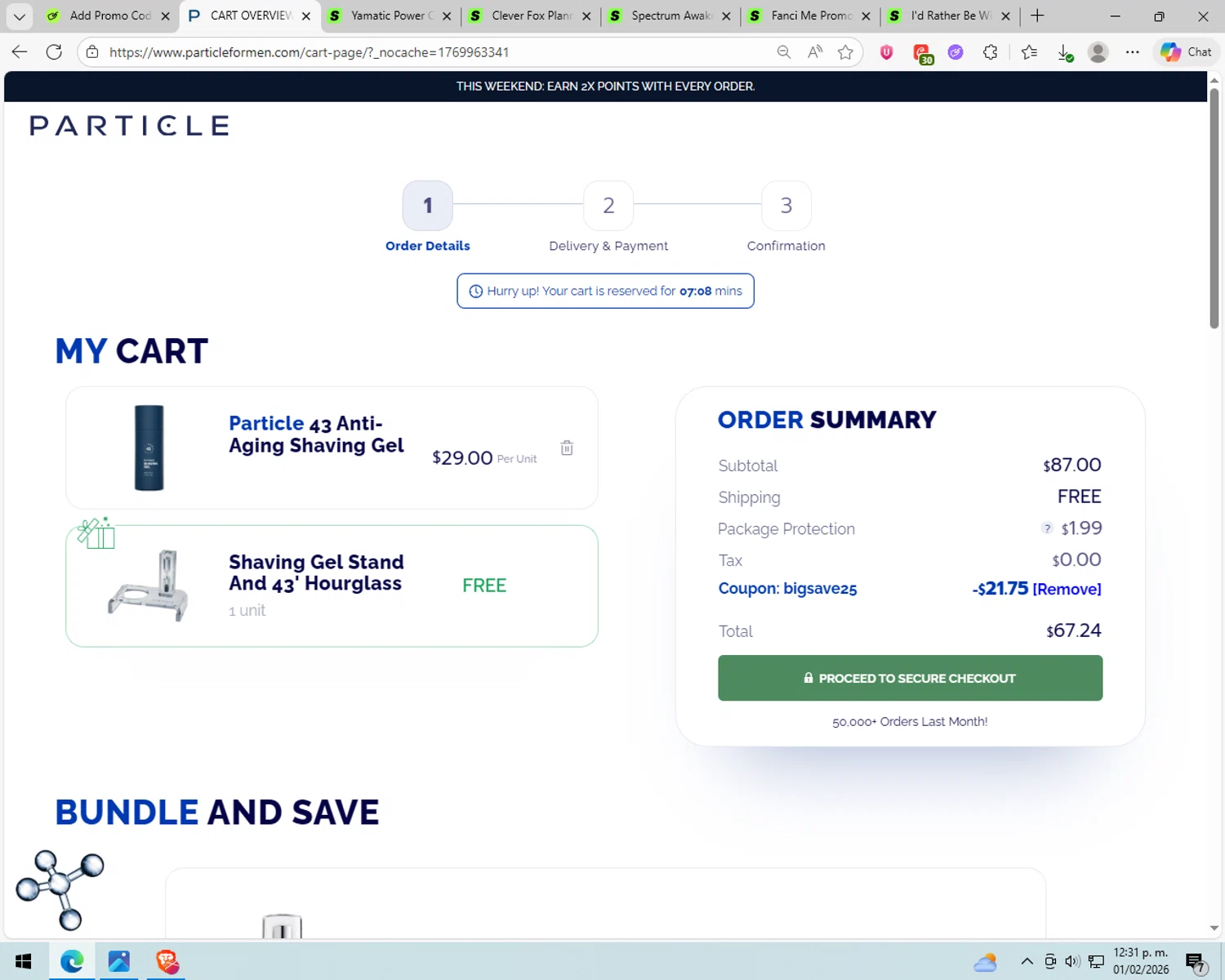Click the Shaving Gel Stand thumbnail
The image size is (1225, 980).
click(148, 586)
